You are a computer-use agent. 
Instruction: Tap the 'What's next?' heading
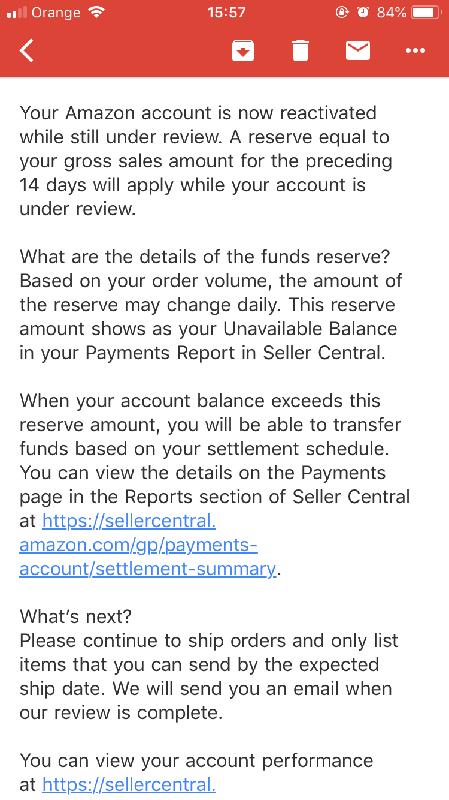76,617
